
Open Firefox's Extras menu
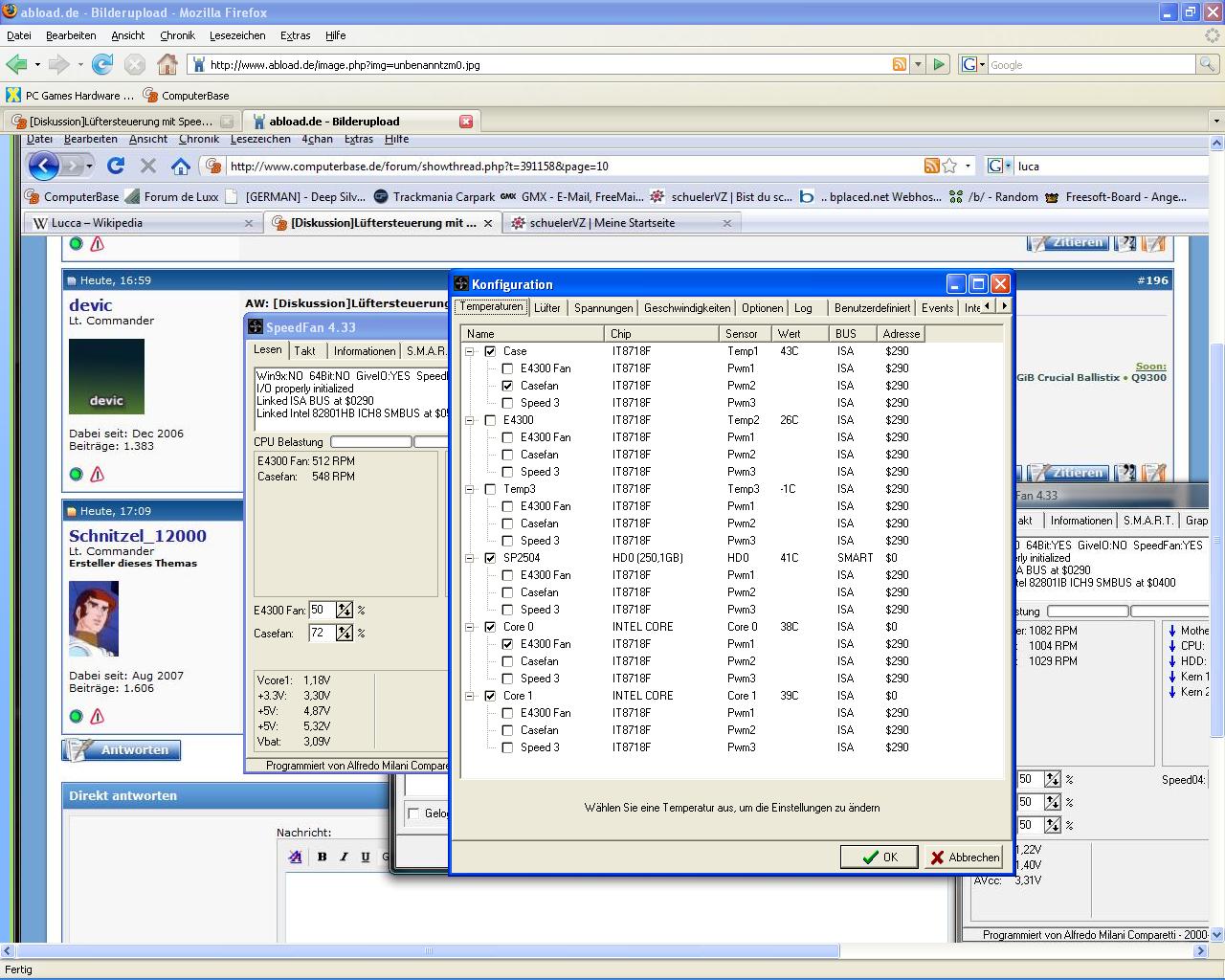tap(295, 35)
